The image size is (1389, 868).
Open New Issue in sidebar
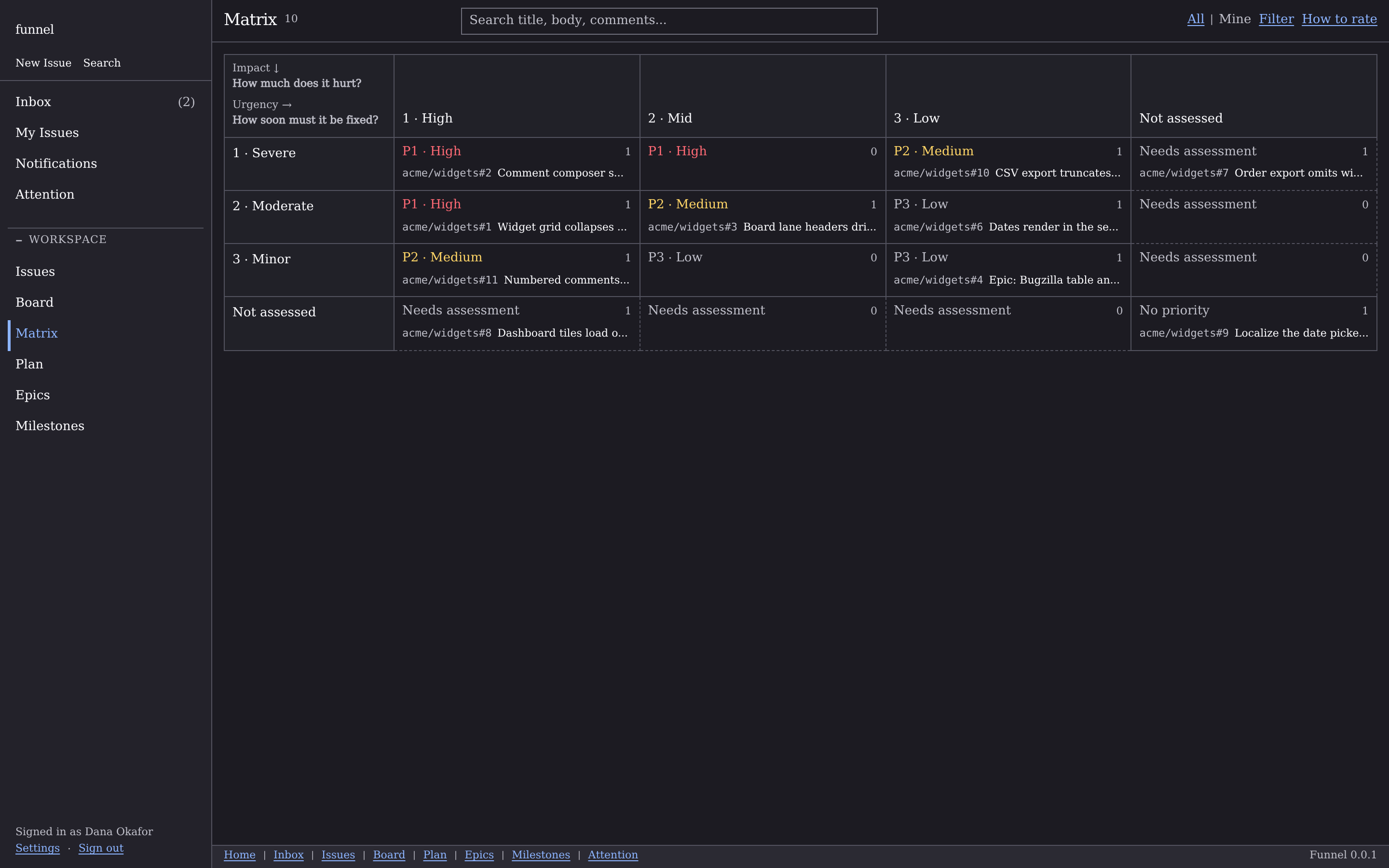(x=43, y=63)
